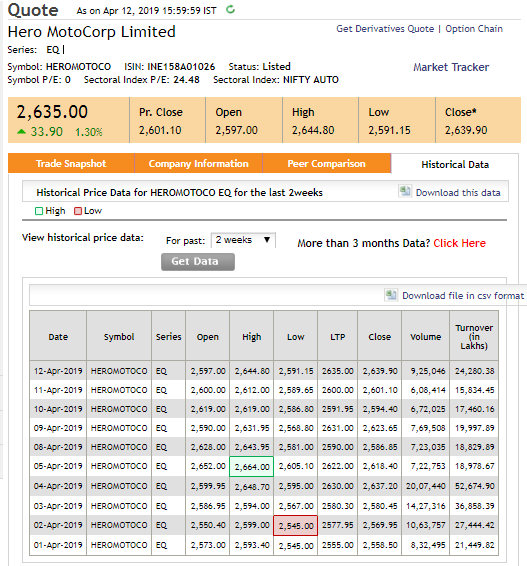The width and height of the screenshot is (527, 566).
Task: Click the Date column header
Action: (x=58, y=337)
